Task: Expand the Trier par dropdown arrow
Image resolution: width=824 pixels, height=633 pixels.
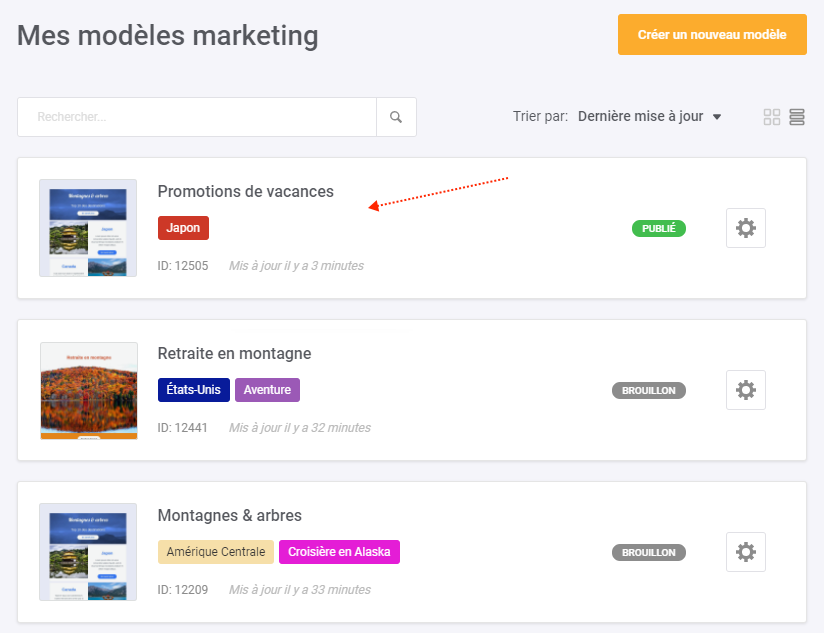Action: (717, 117)
